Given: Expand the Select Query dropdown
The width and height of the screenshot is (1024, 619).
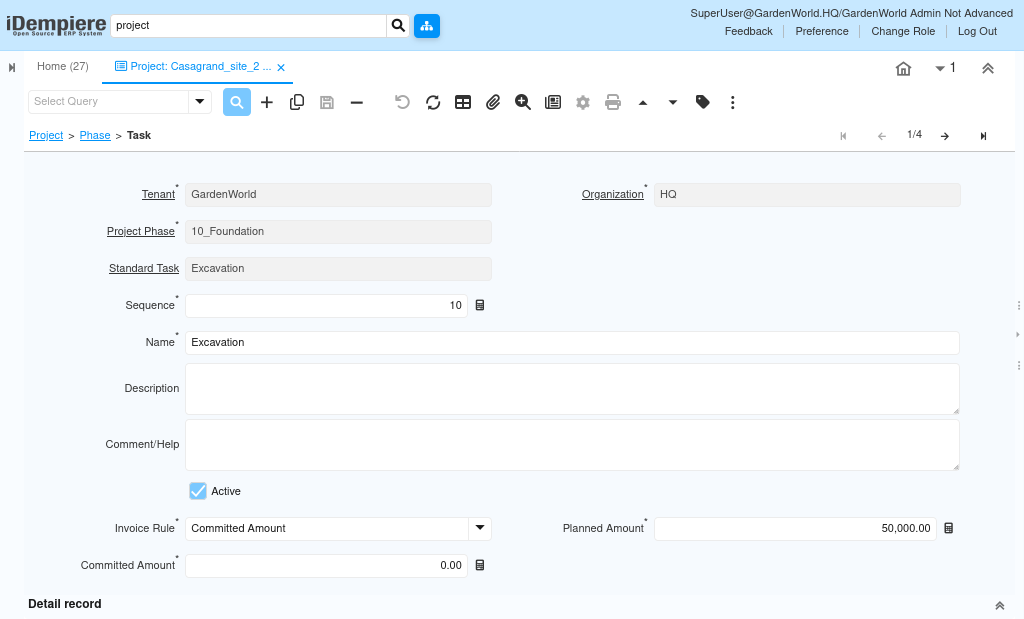Looking at the screenshot, I should (200, 102).
